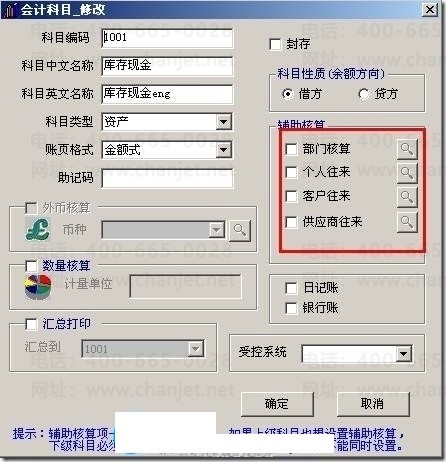Tick the 日记账 checkbox

pos(291,288)
